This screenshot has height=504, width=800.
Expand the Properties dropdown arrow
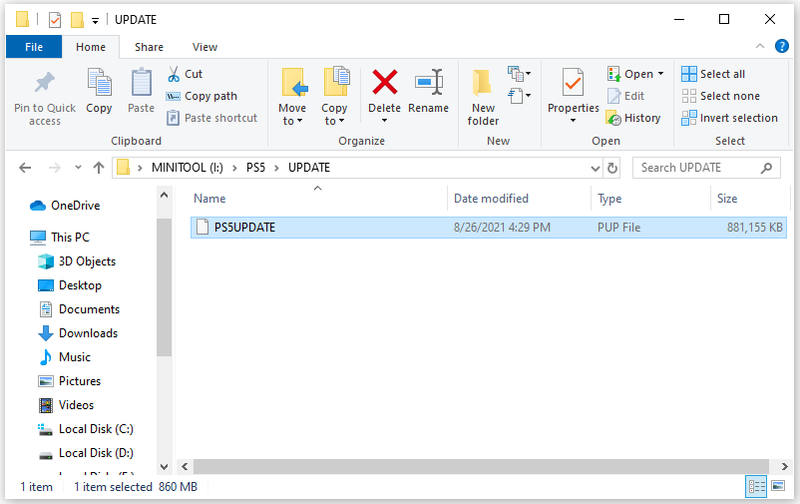[x=573, y=121]
